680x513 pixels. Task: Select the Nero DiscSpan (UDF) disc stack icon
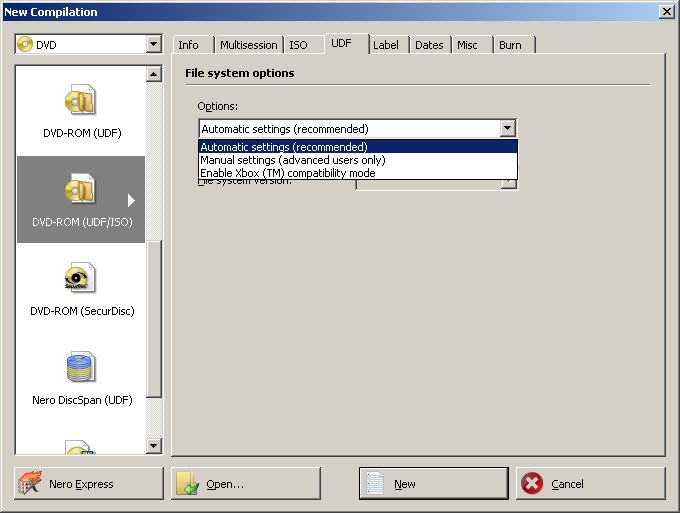click(81, 367)
